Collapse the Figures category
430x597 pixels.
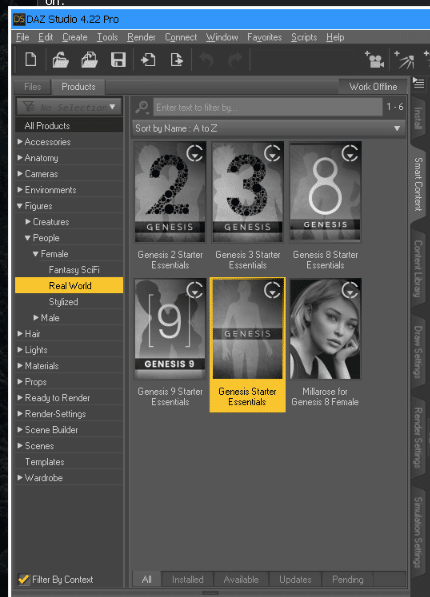[x=20, y=206]
